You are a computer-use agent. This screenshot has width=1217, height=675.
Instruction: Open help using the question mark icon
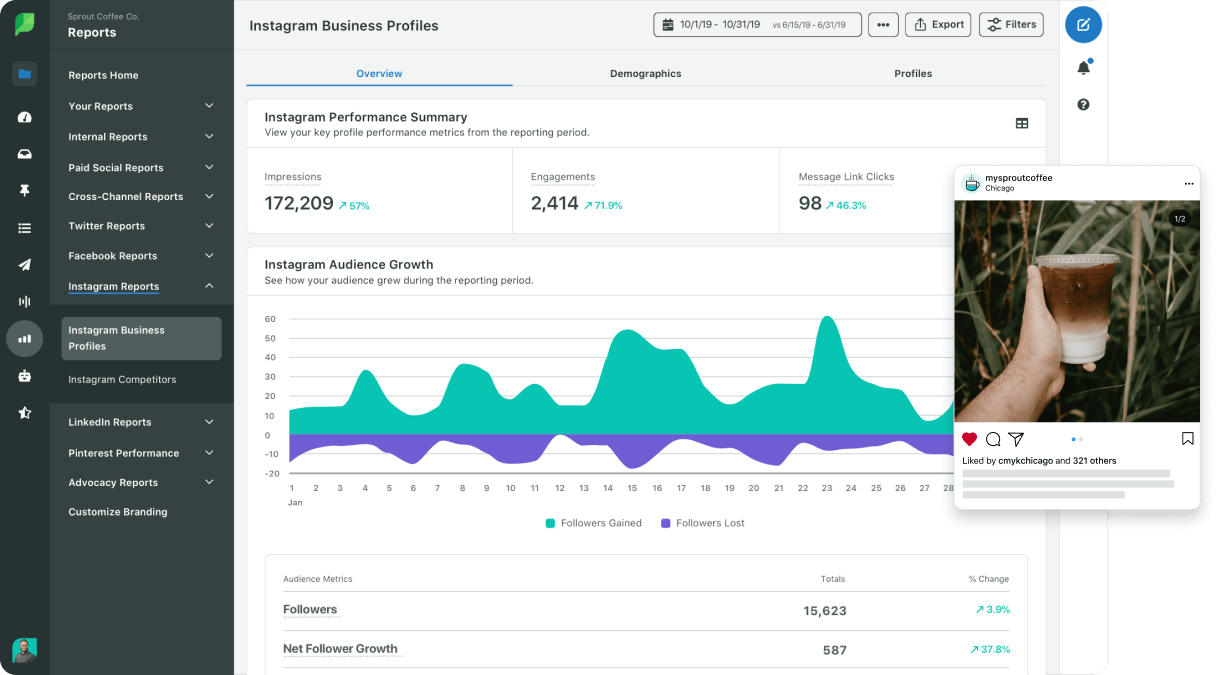(1083, 103)
